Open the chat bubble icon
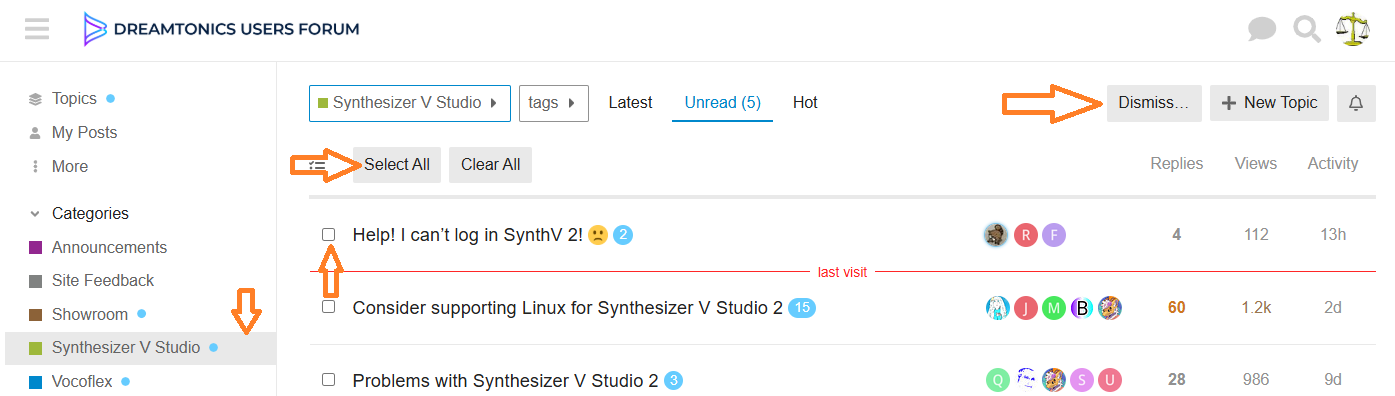Image resolution: width=1395 pixels, height=396 pixels. pos(1262,29)
